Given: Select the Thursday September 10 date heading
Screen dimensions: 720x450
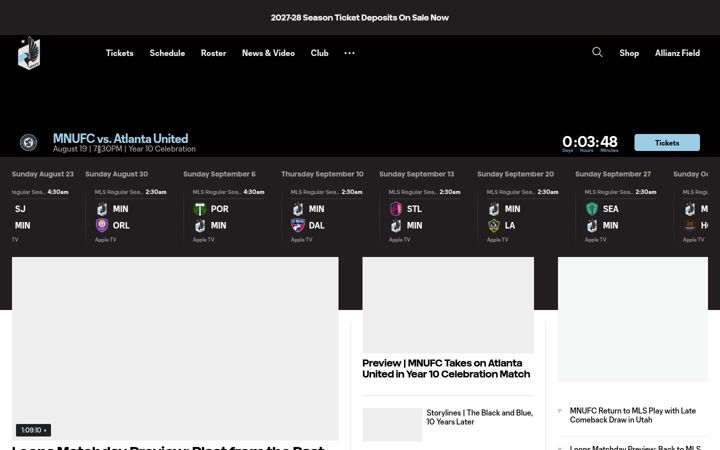Looking at the screenshot, I should coord(322,174).
